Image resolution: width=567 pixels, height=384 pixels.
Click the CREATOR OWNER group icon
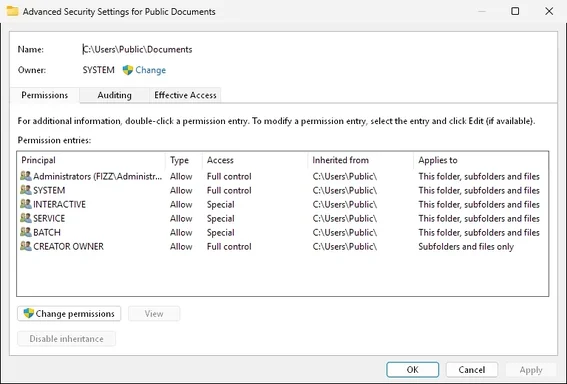26,246
